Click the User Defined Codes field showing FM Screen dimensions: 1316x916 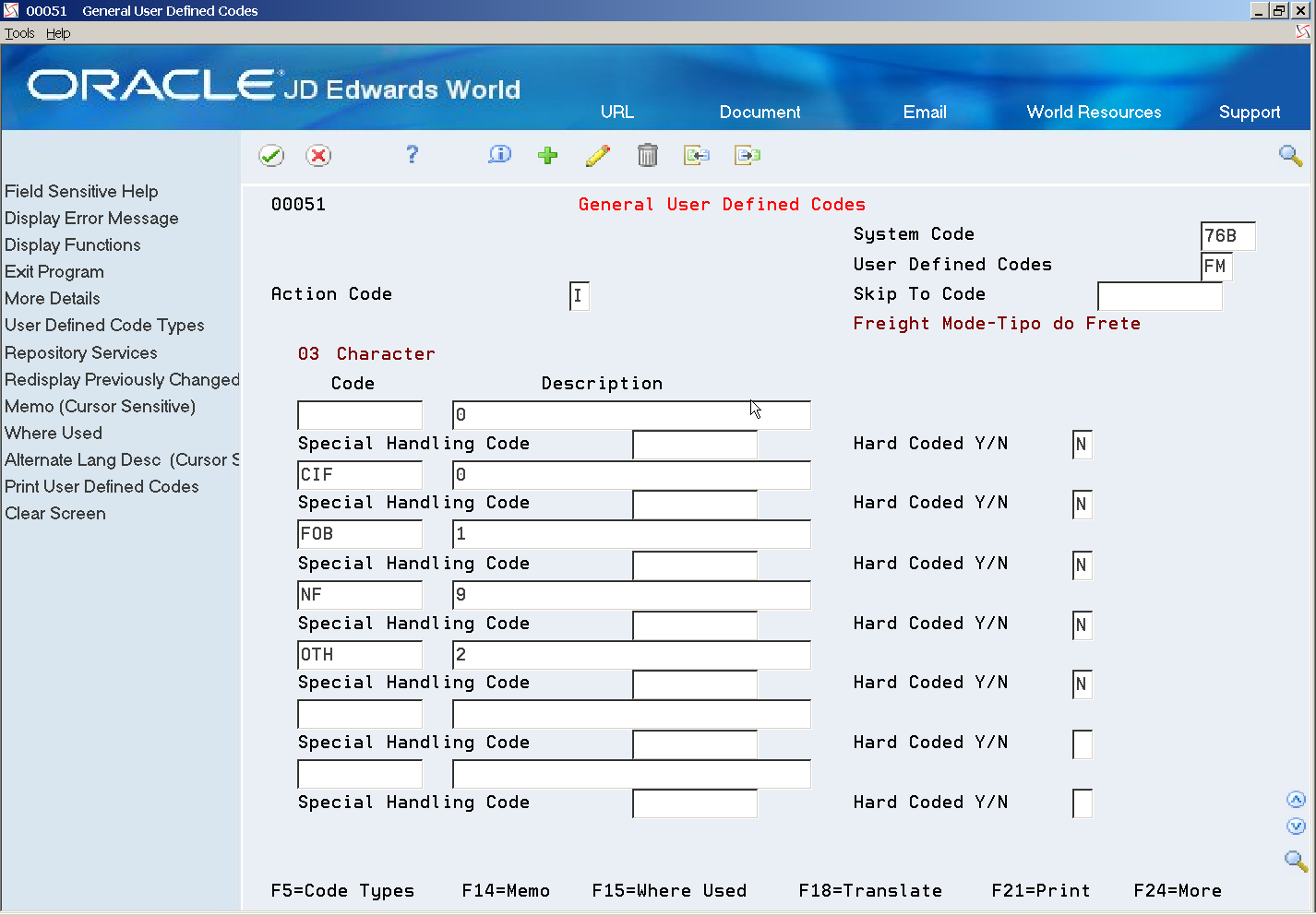1216,267
